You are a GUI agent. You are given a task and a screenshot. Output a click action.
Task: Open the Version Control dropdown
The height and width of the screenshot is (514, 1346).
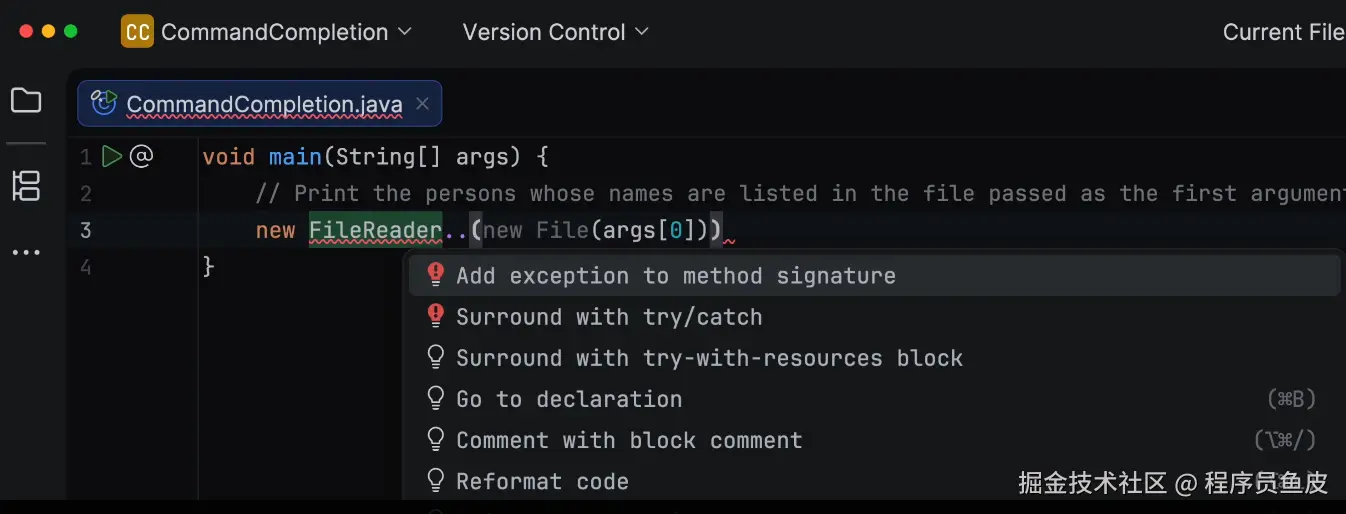(555, 32)
